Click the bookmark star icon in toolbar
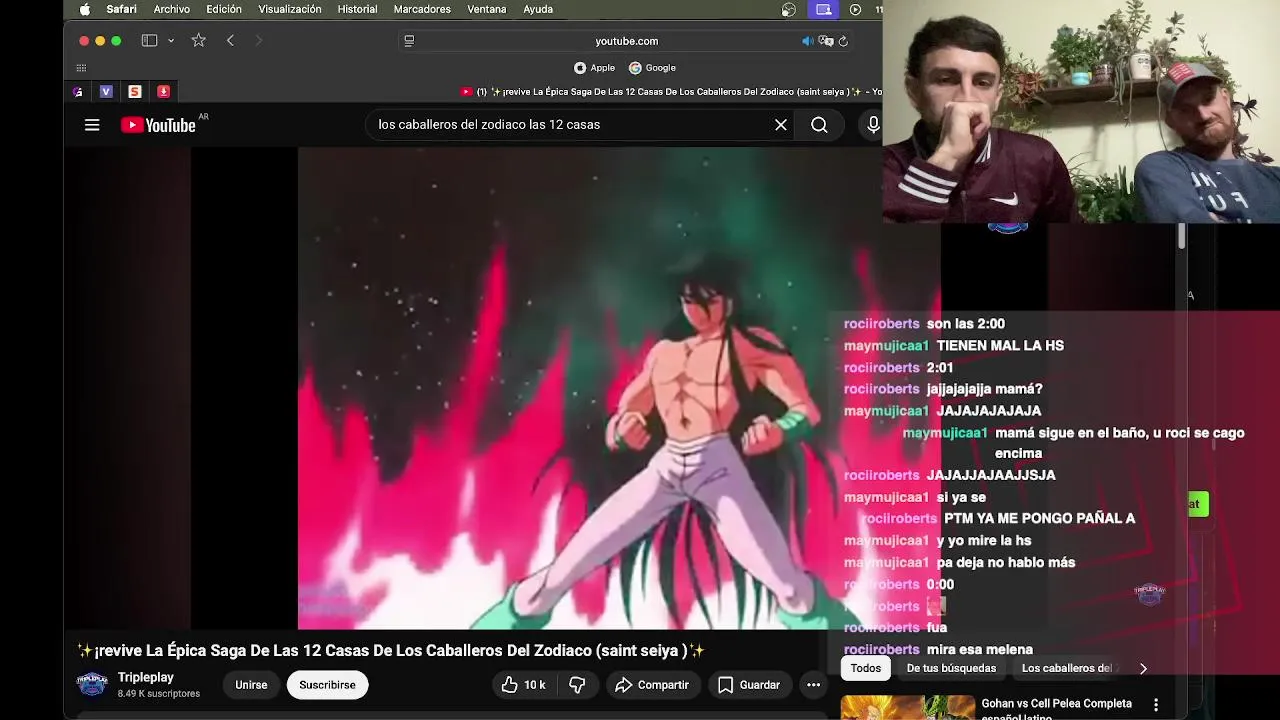 (198, 41)
